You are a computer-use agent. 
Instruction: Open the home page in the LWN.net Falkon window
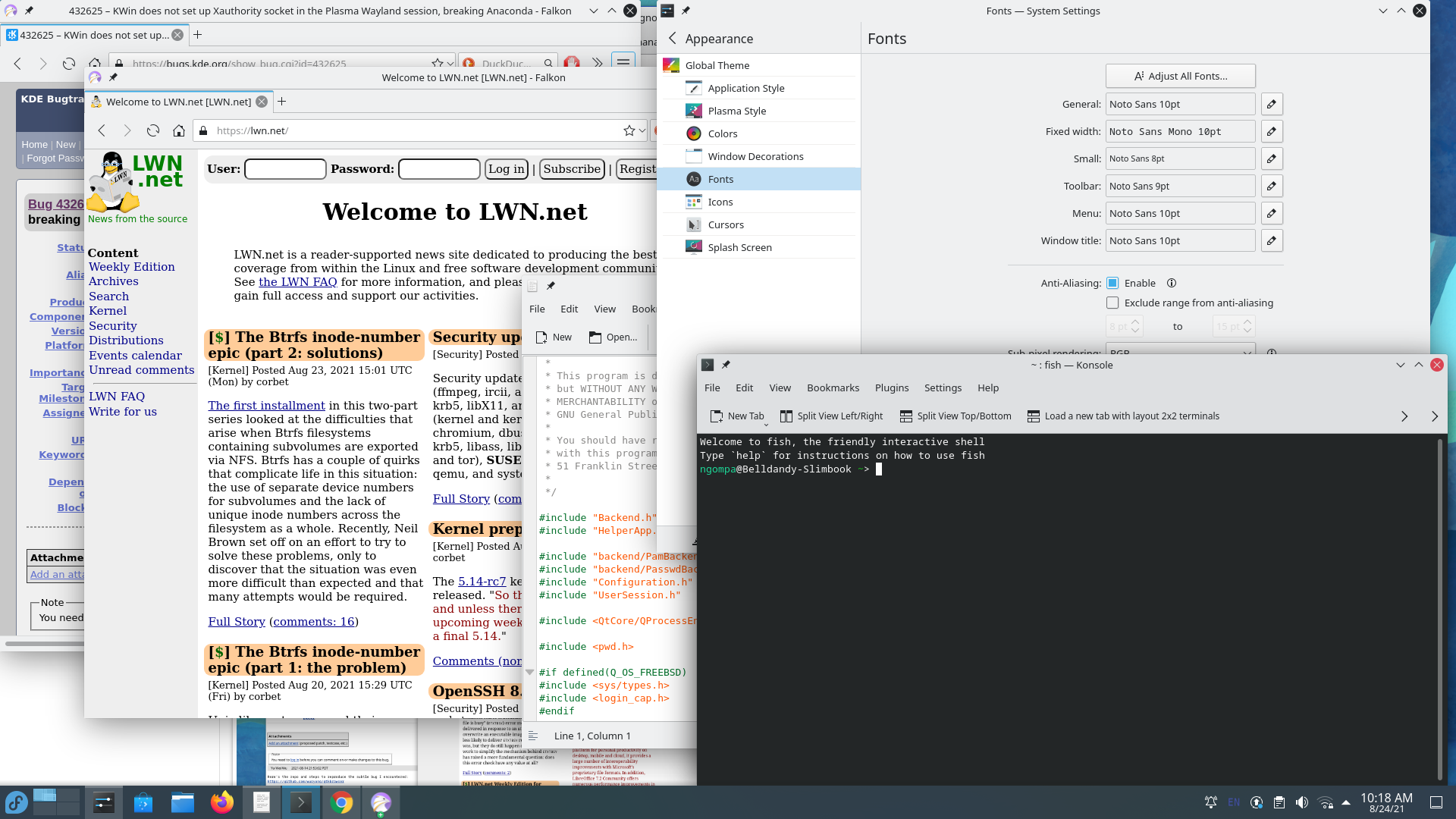point(179,130)
